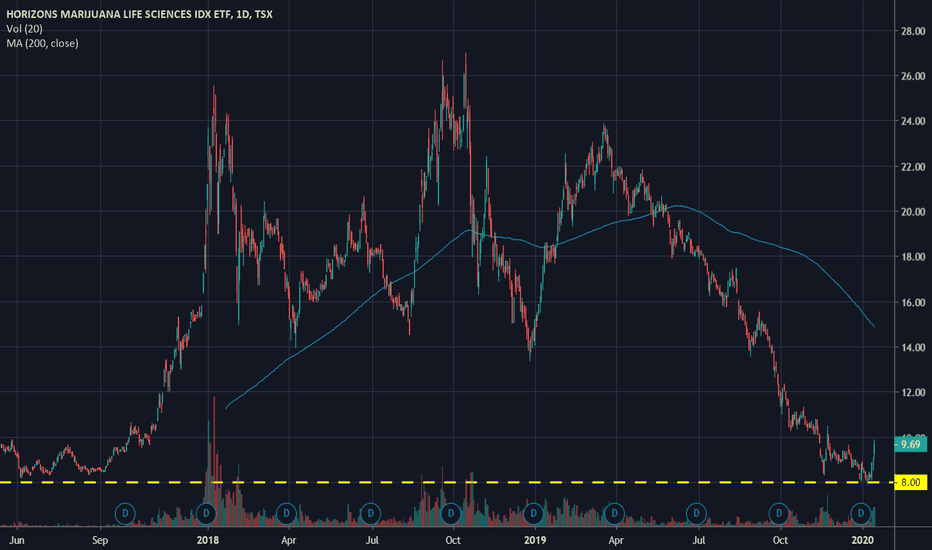Click the 16.00 price axis label
The image size is (932, 550).
(x=914, y=303)
